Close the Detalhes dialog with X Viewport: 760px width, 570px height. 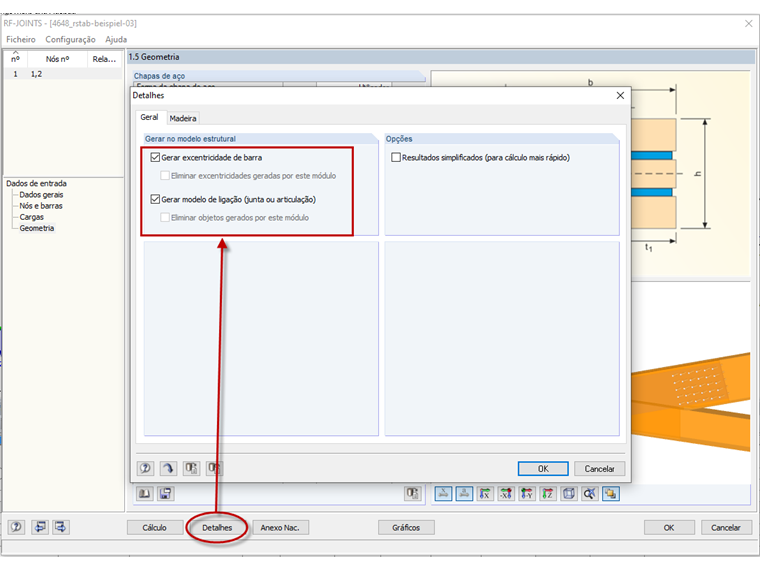[620, 95]
